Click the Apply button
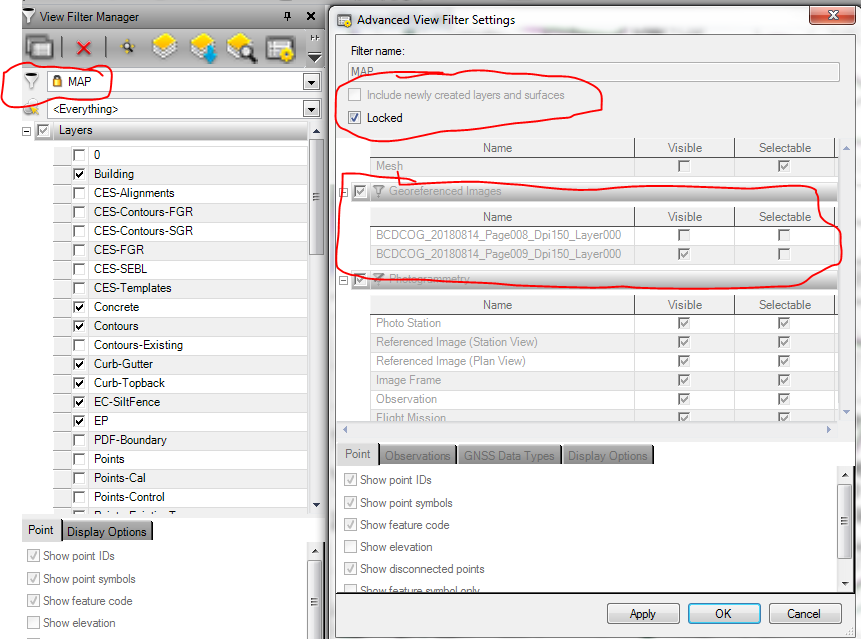Screen dimensions: 861x639 643,613
